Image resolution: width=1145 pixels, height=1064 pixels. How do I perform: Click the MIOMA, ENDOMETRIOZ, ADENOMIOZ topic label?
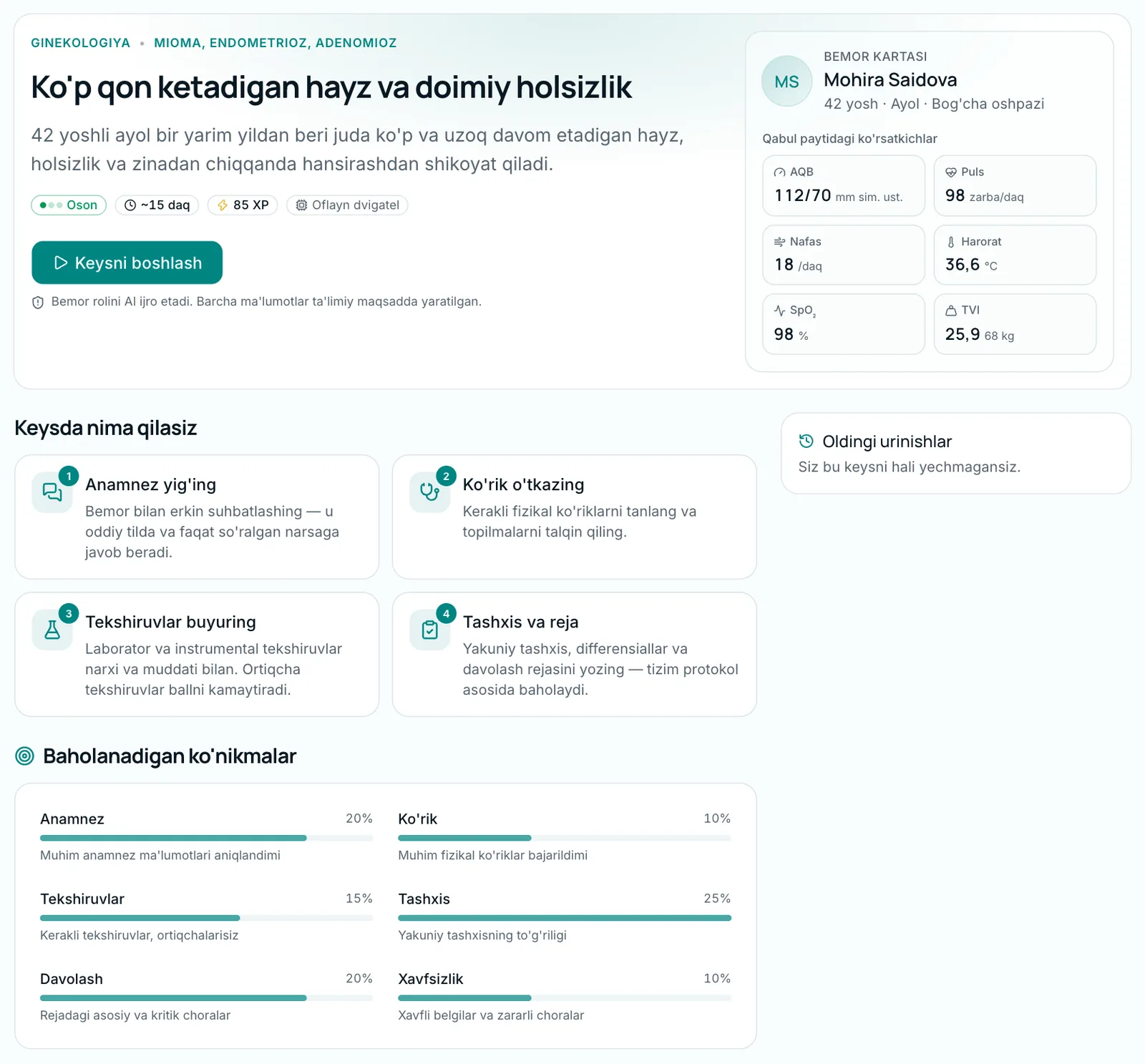point(276,43)
